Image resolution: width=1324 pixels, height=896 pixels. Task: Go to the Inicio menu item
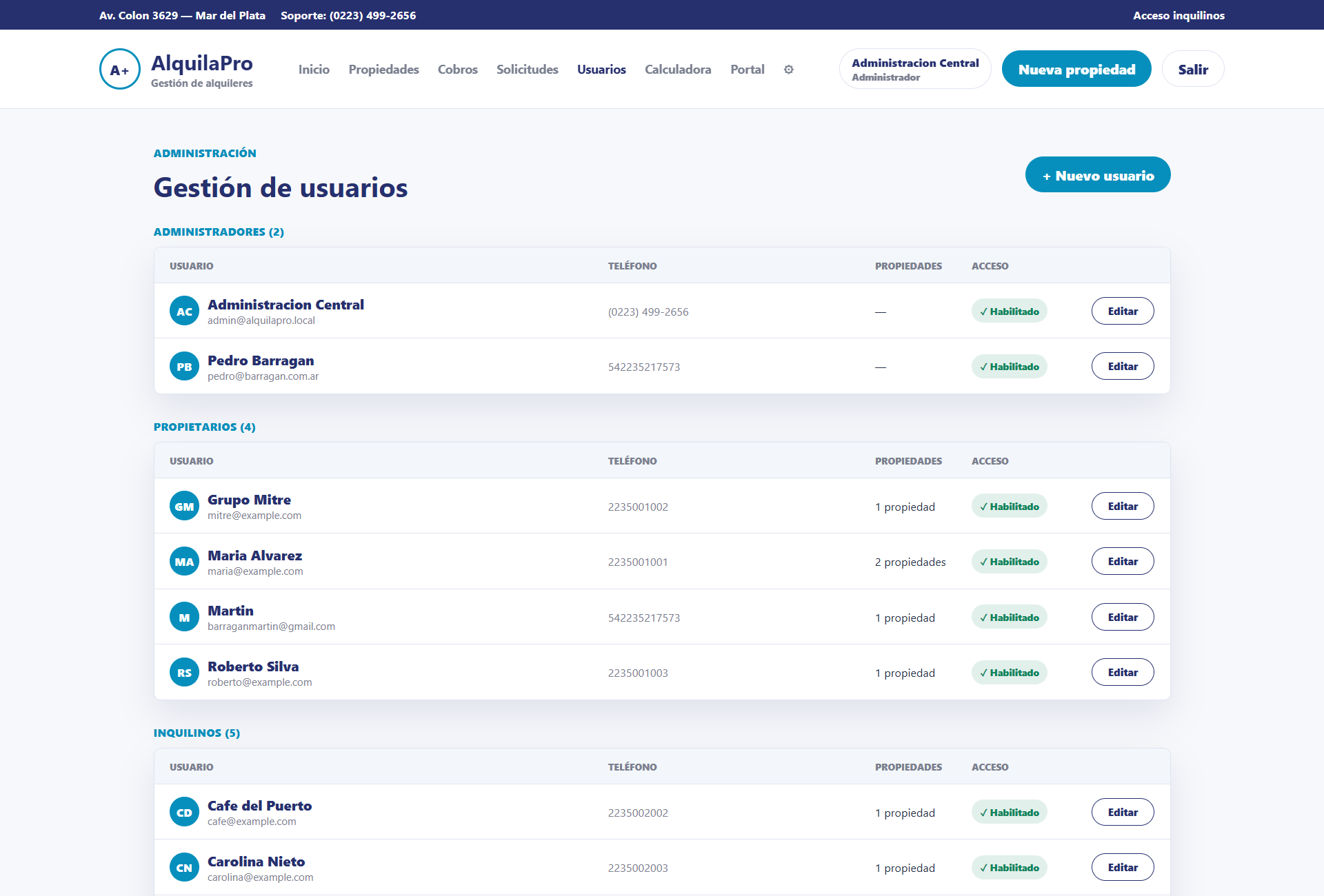click(314, 70)
